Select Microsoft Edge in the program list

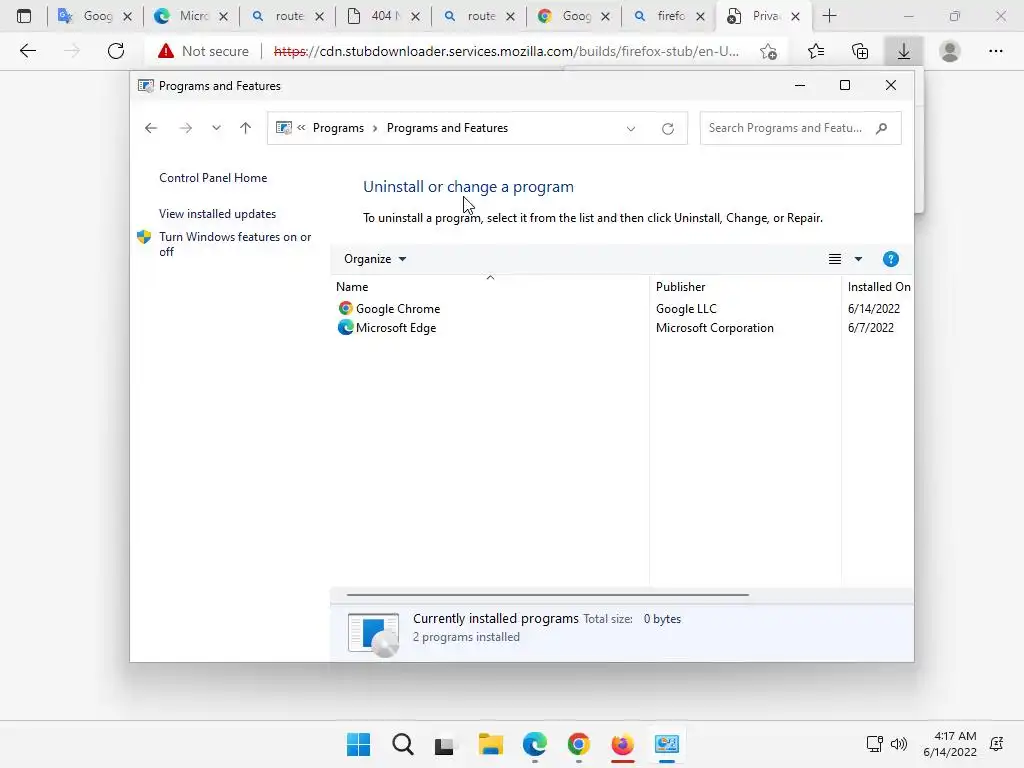pyautogui.click(x=396, y=328)
